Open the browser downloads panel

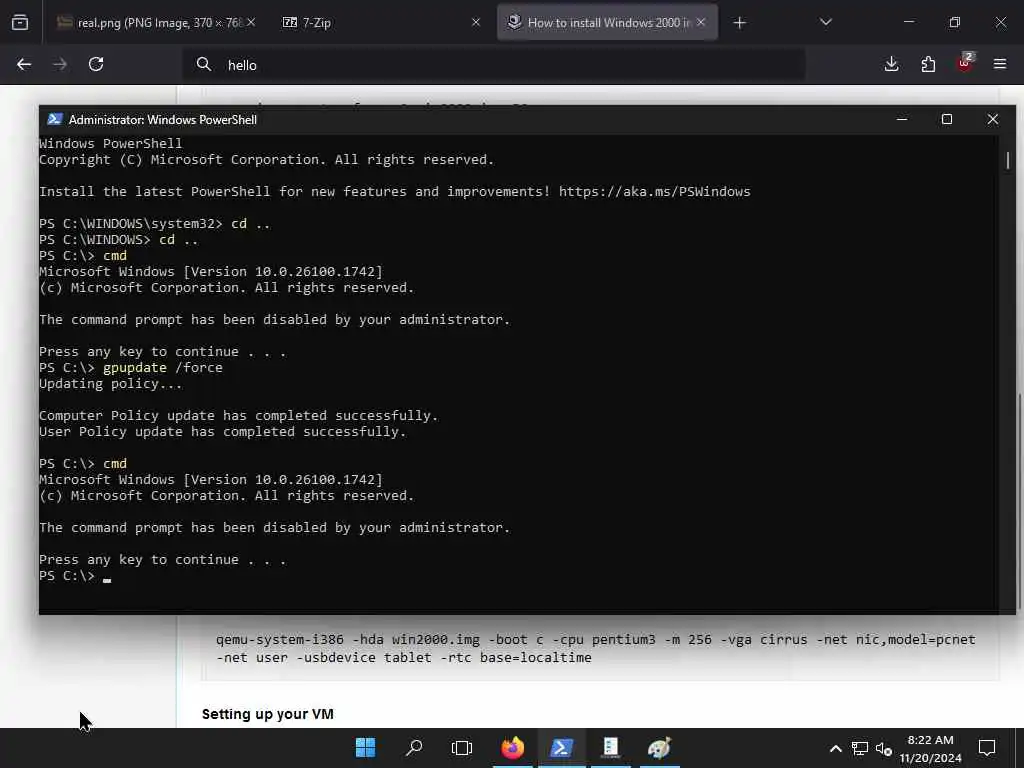[891, 64]
